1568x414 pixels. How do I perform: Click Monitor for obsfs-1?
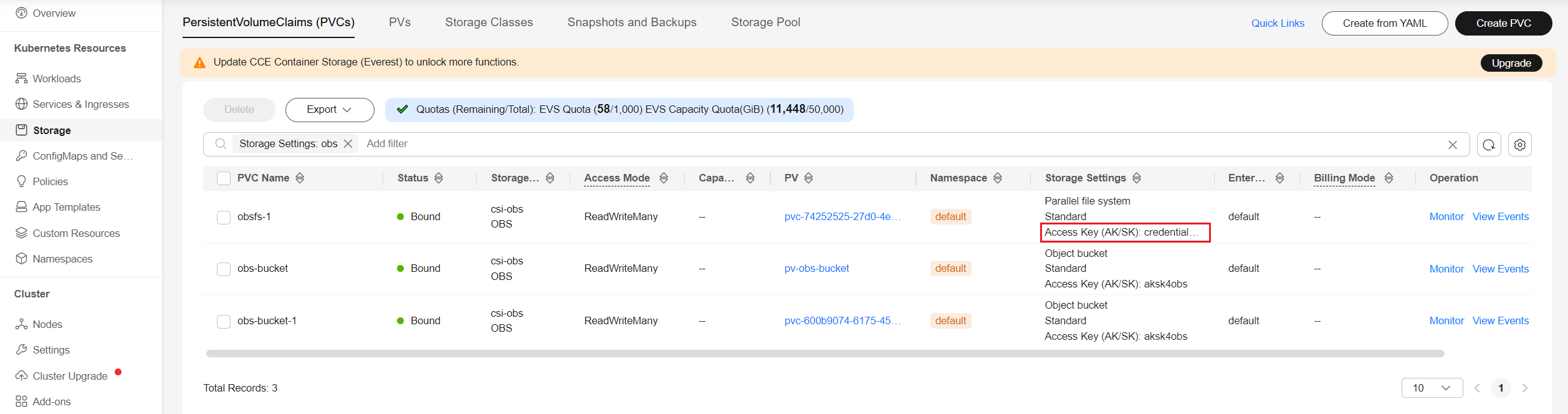[x=1446, y=216]
